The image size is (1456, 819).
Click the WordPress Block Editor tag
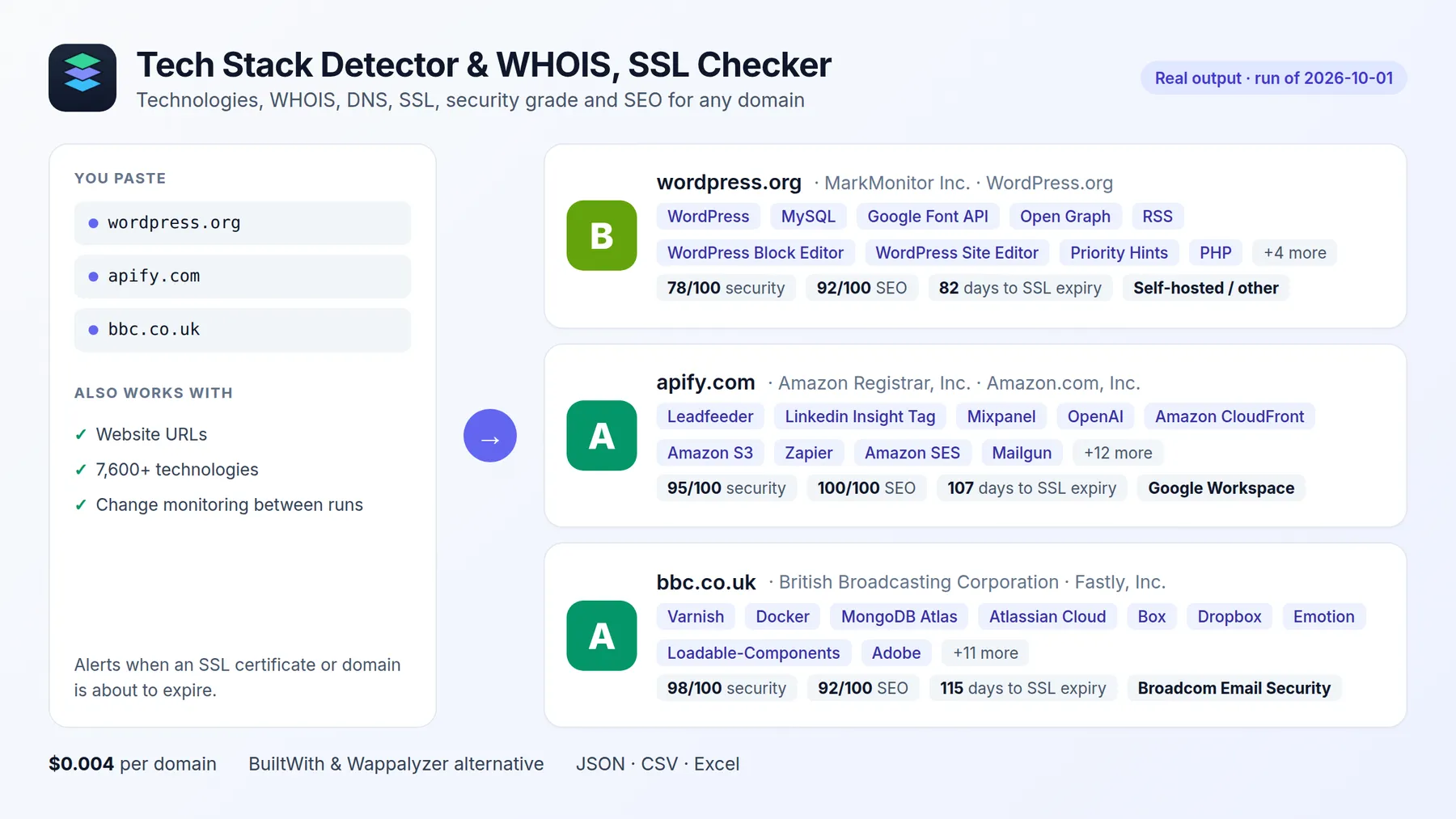[x=756, y=253]
